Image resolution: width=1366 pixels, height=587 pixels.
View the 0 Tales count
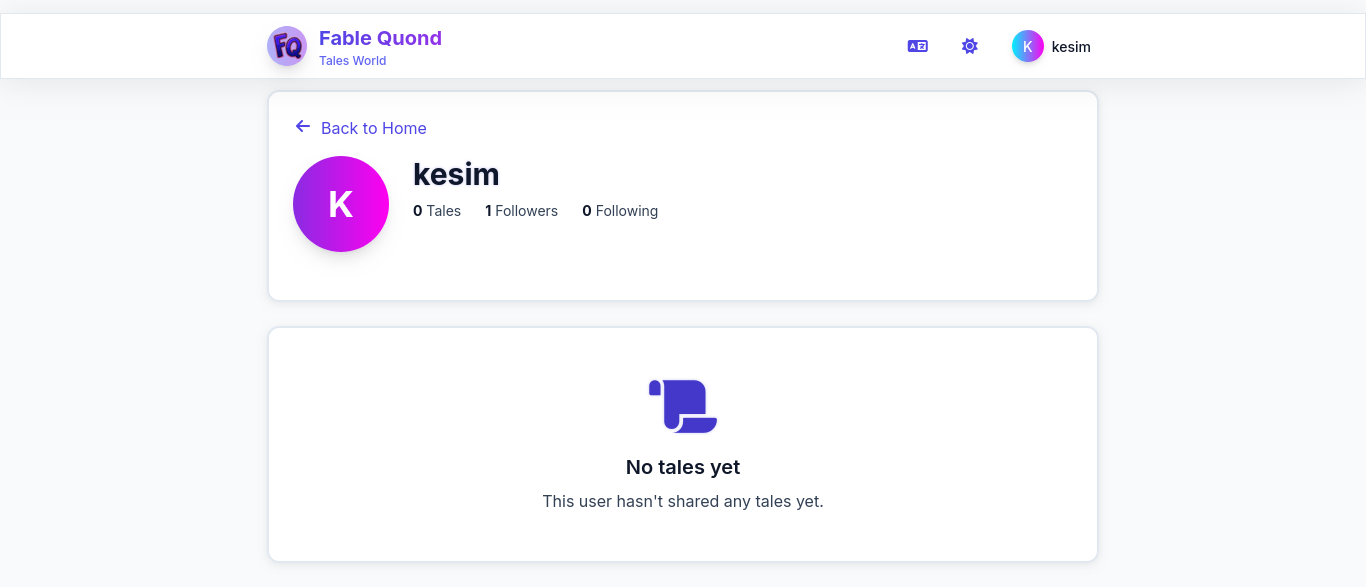tap(437, 211)
